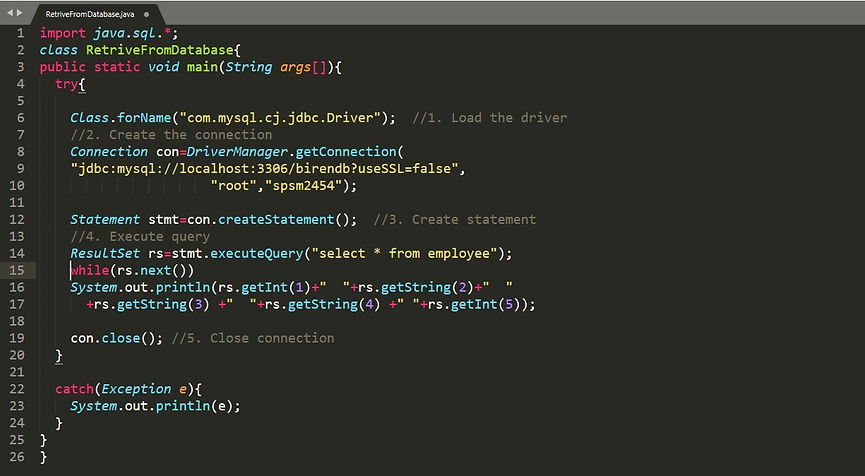The width and height of the screenshot is (865, 476).
Task: Click the "catch" keyword
Action: [x=74, y=389]
